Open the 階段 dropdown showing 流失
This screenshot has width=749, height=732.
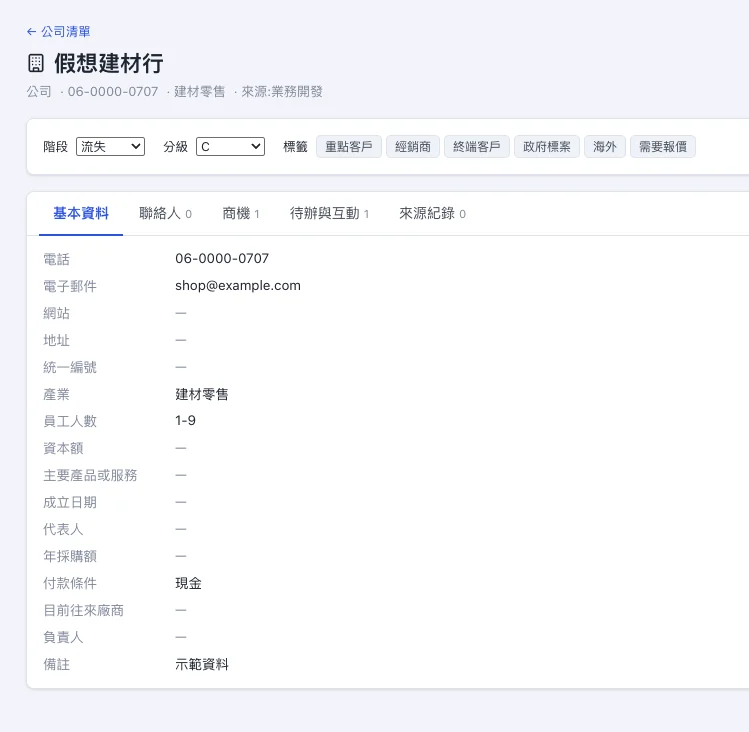tap(110, 146)
